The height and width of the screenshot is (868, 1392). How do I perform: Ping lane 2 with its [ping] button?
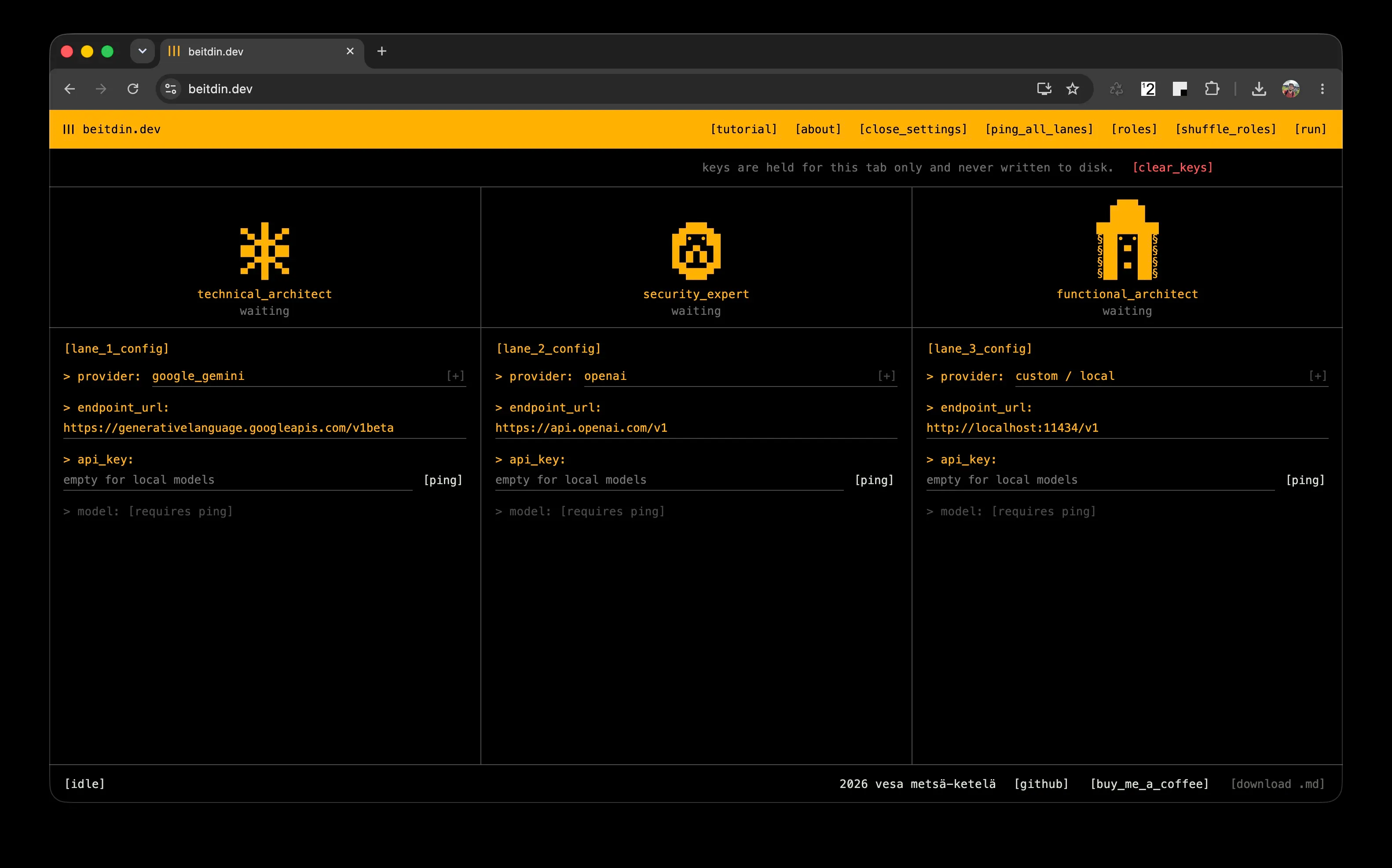coord(874,480)
